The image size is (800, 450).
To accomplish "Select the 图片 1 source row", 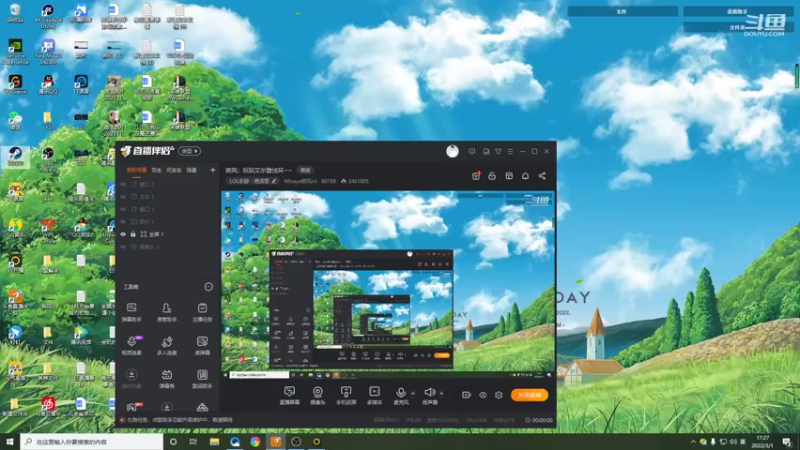I will click(x=168, y=221).
